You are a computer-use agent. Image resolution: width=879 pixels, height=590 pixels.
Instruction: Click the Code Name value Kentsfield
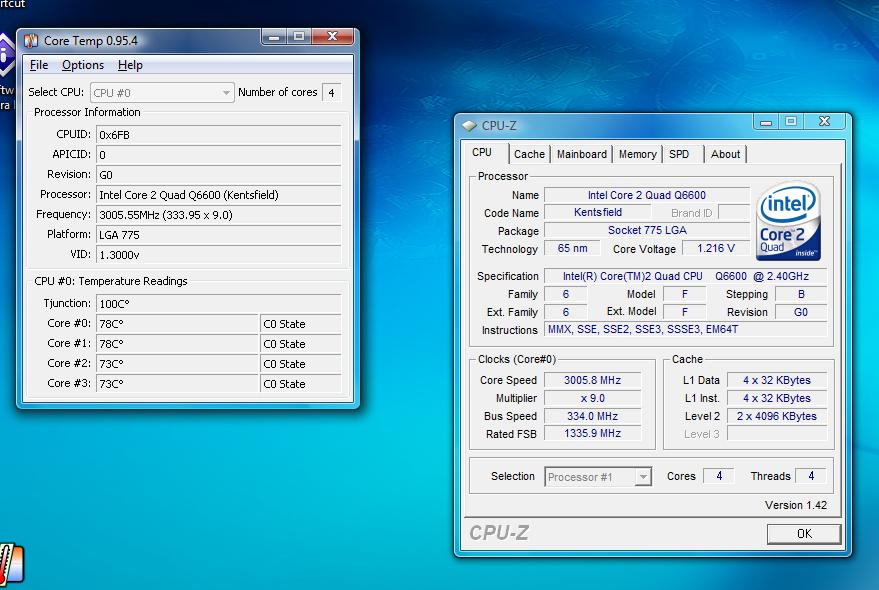(598, 213)
